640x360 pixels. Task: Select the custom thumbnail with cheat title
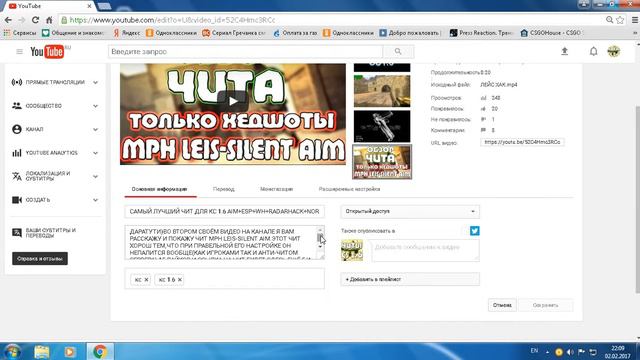click(x=382, y=162)
